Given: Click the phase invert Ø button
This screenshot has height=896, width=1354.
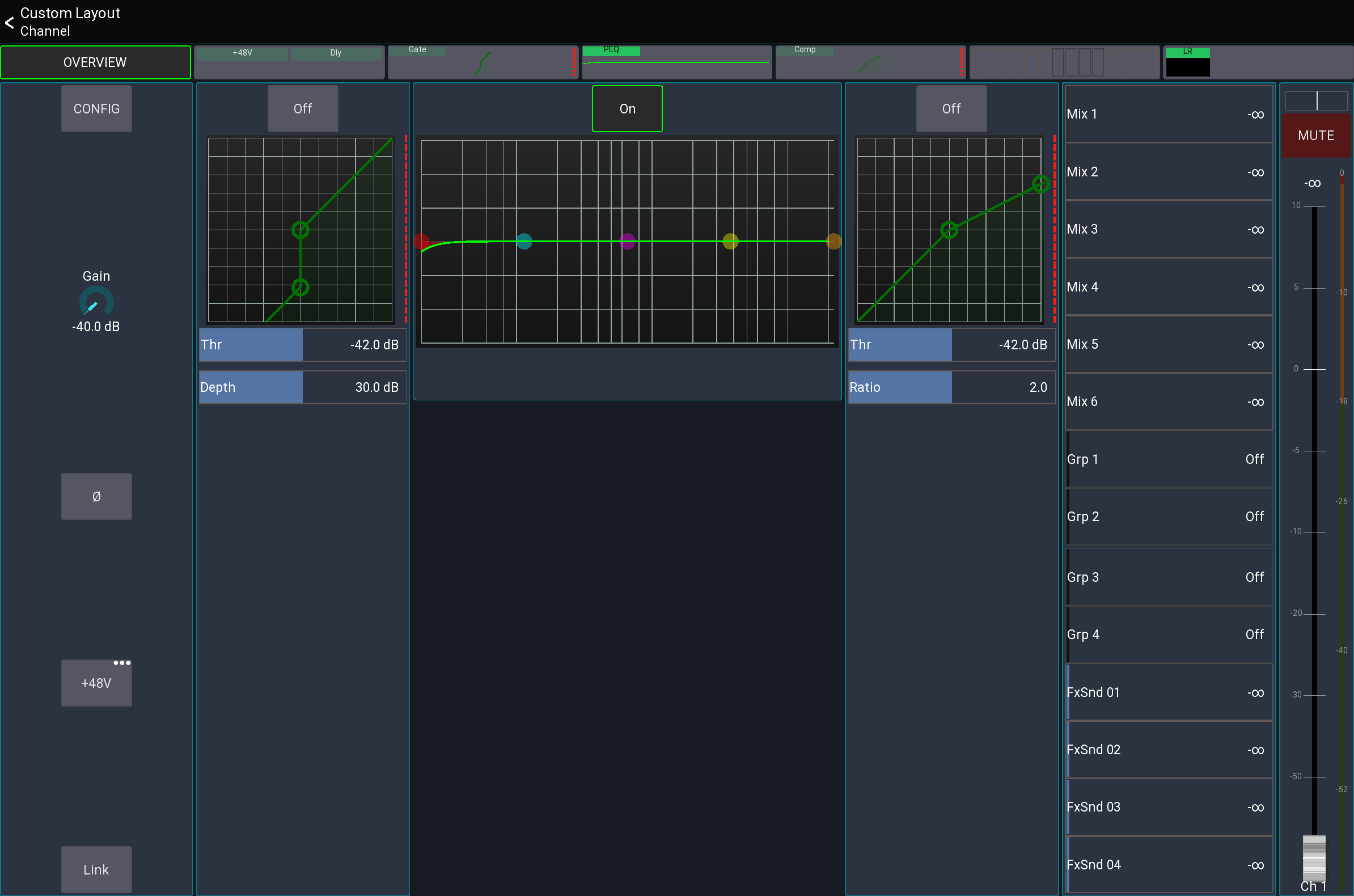Looking at the screenshot, I should coord(96,496).
